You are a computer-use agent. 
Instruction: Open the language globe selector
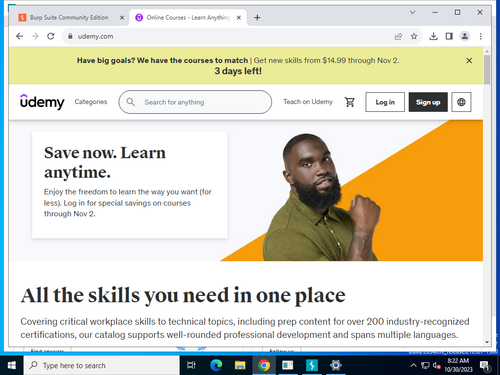click(461, 102)
